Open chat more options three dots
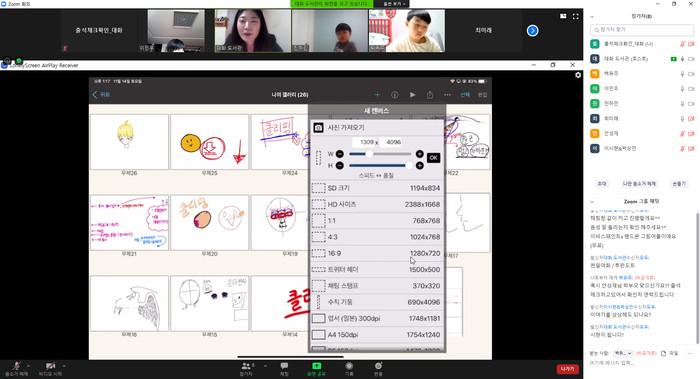This screenshot has width=700, height=379. (691, 353)
